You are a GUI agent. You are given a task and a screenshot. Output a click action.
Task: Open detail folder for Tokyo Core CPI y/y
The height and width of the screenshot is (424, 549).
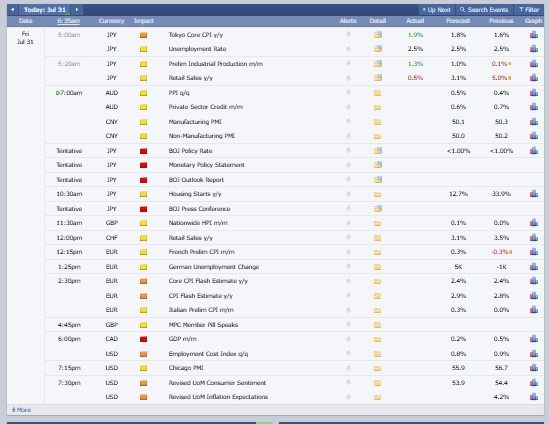point(377,35)
